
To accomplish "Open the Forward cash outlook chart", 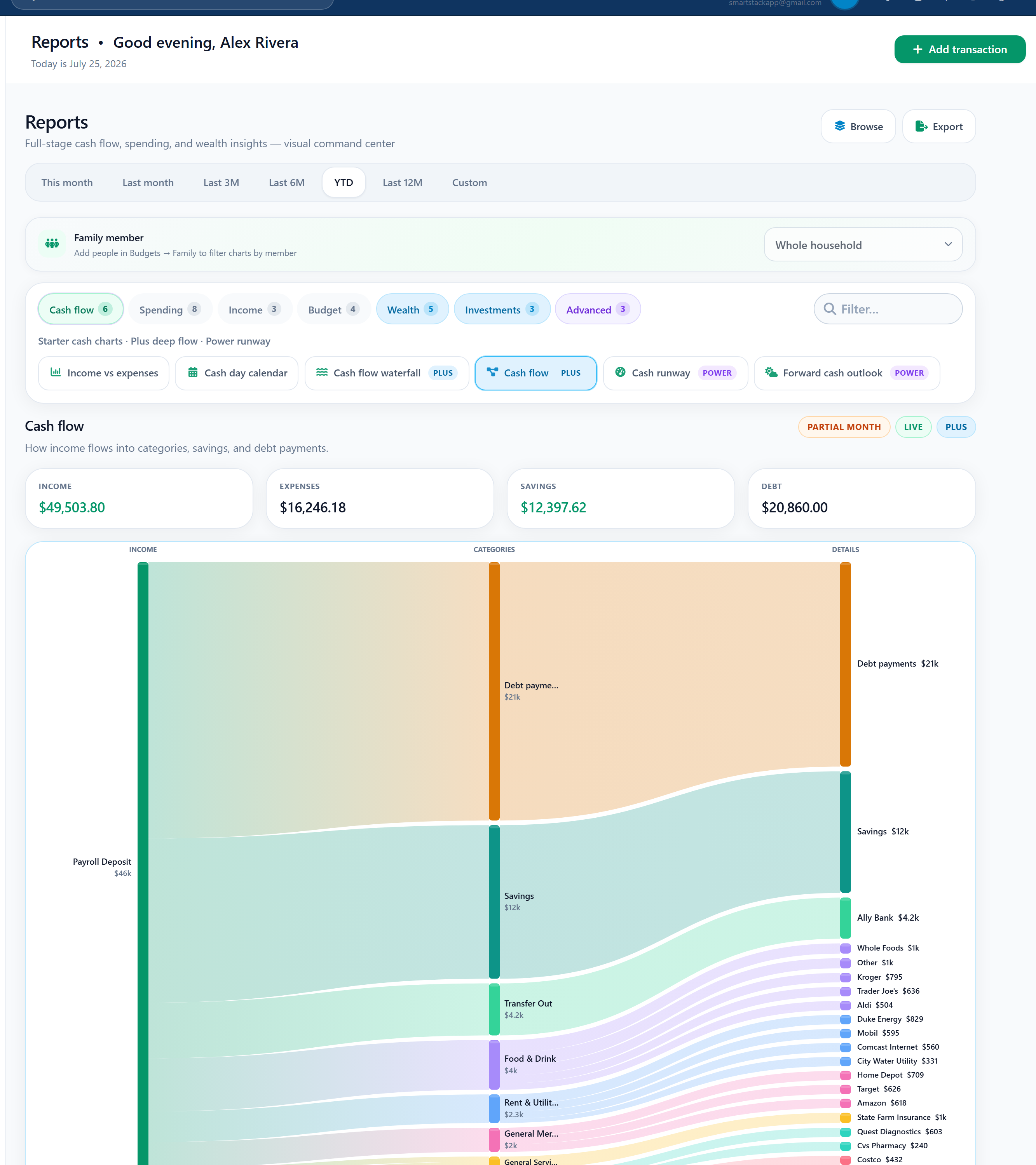I will (846, 373).
